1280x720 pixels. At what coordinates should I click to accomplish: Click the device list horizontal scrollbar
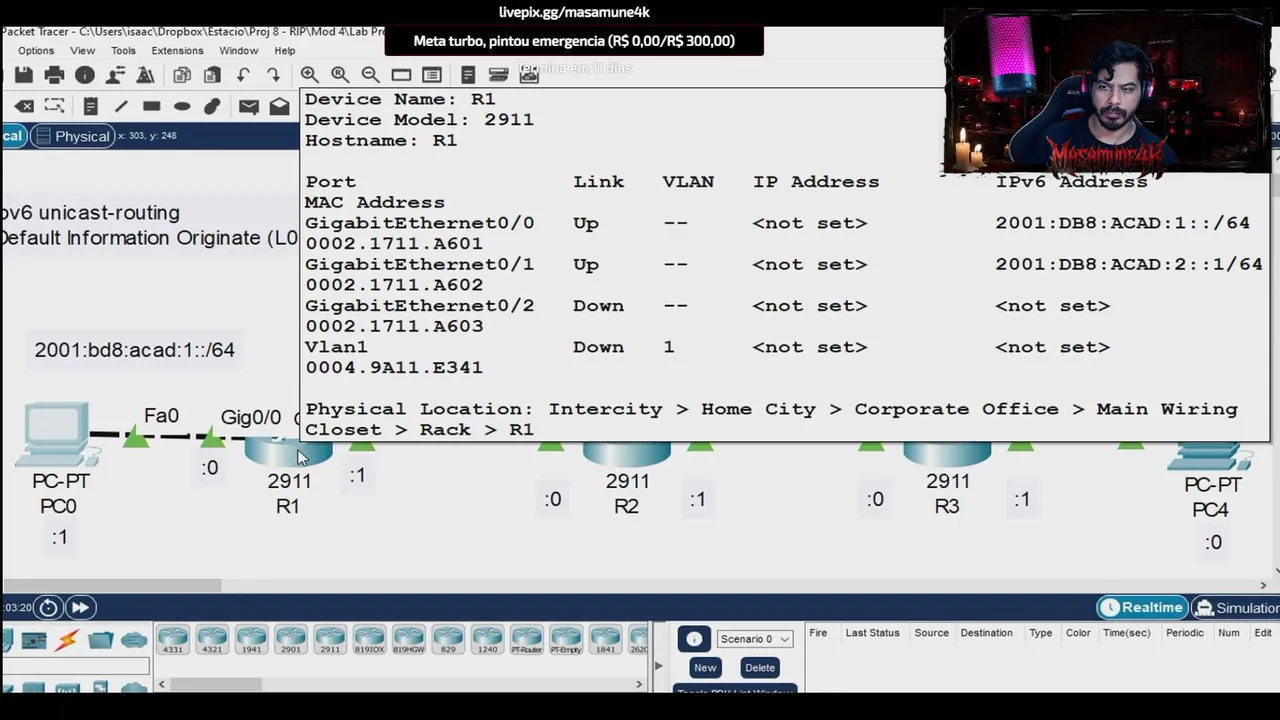pos(215,684)
